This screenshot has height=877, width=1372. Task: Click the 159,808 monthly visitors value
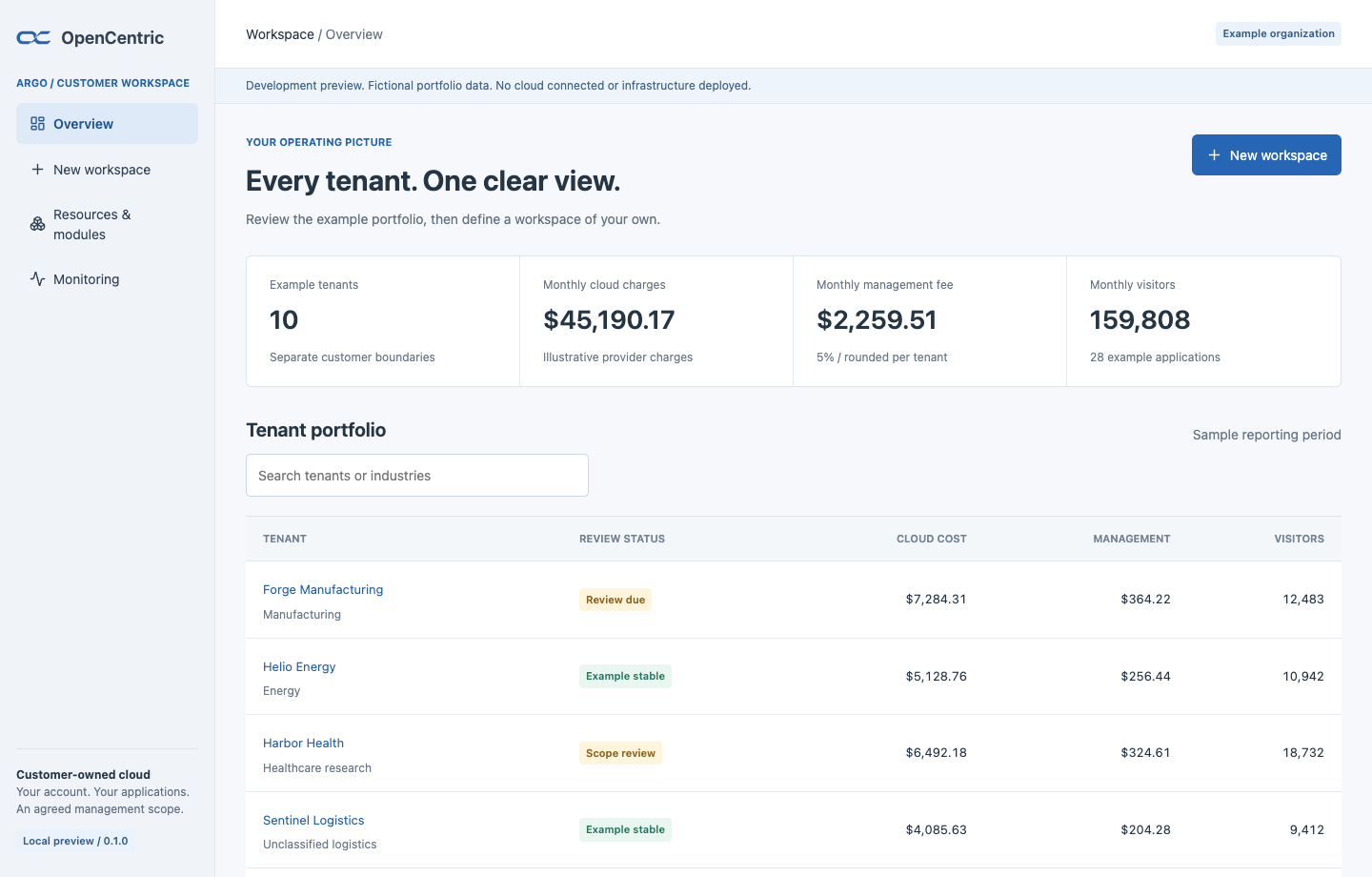1140,320
